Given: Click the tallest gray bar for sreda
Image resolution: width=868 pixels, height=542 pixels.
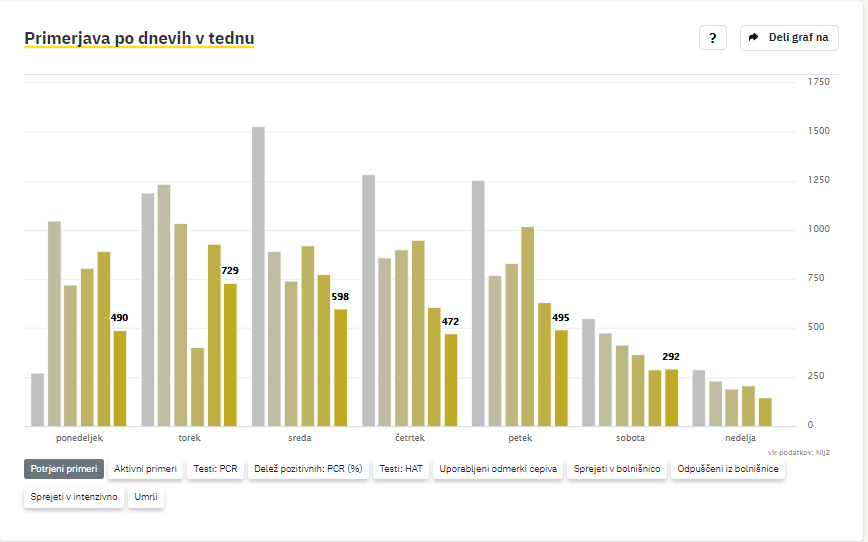Looking at the screenshot, I should [258, 277].
